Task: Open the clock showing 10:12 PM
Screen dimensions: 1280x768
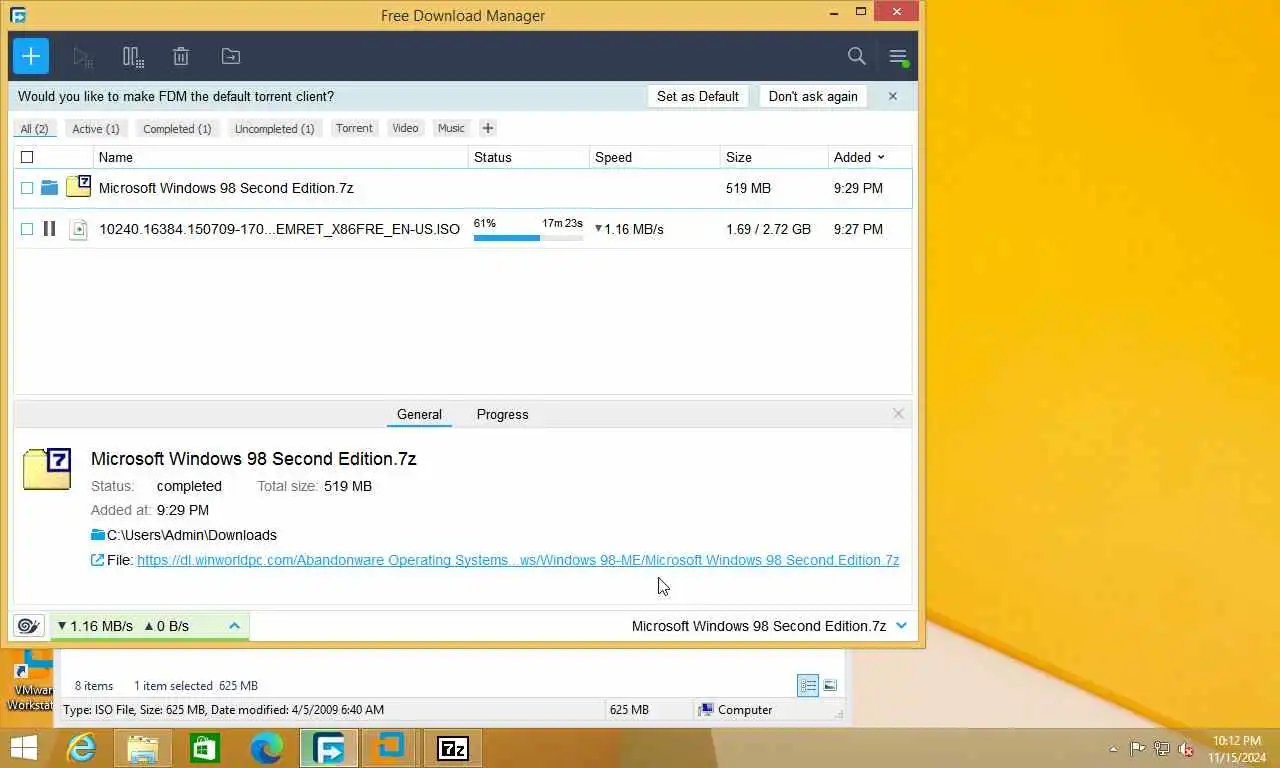Action: click(x=1236, y=748)
